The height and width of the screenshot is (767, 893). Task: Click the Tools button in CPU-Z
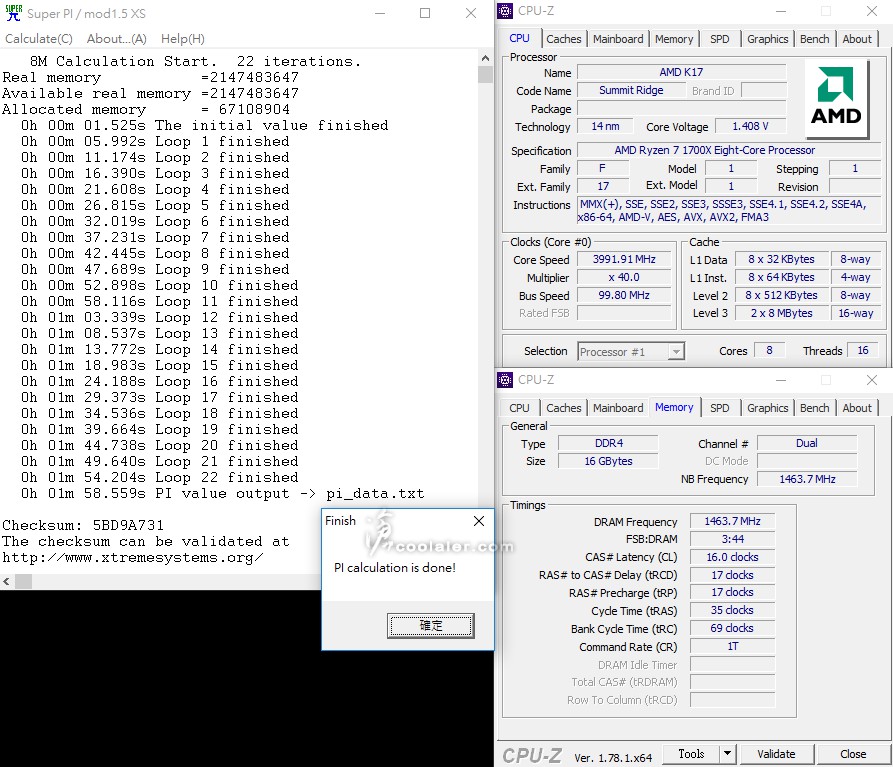tap(691, 753)
